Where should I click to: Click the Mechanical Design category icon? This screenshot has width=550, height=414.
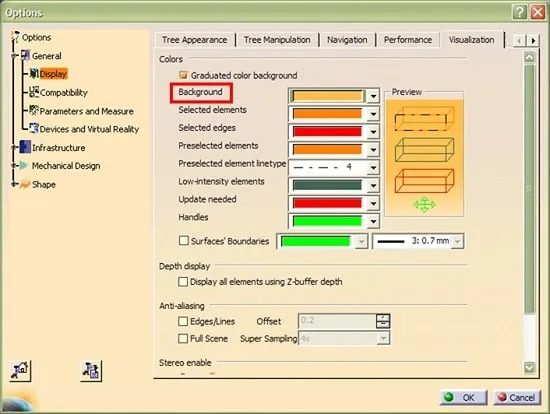tap(24, 165)
